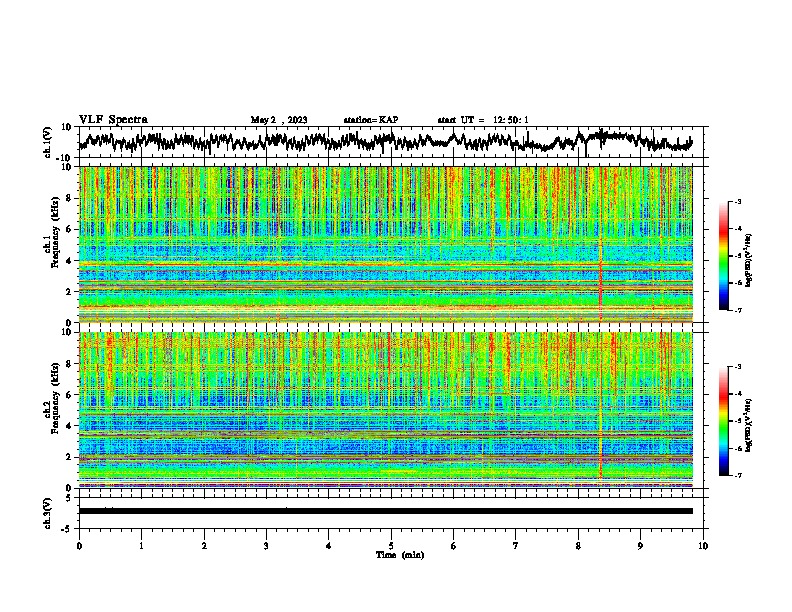Click the "9" tick on the time axis
Screen dimensions: 792x612
640,546
